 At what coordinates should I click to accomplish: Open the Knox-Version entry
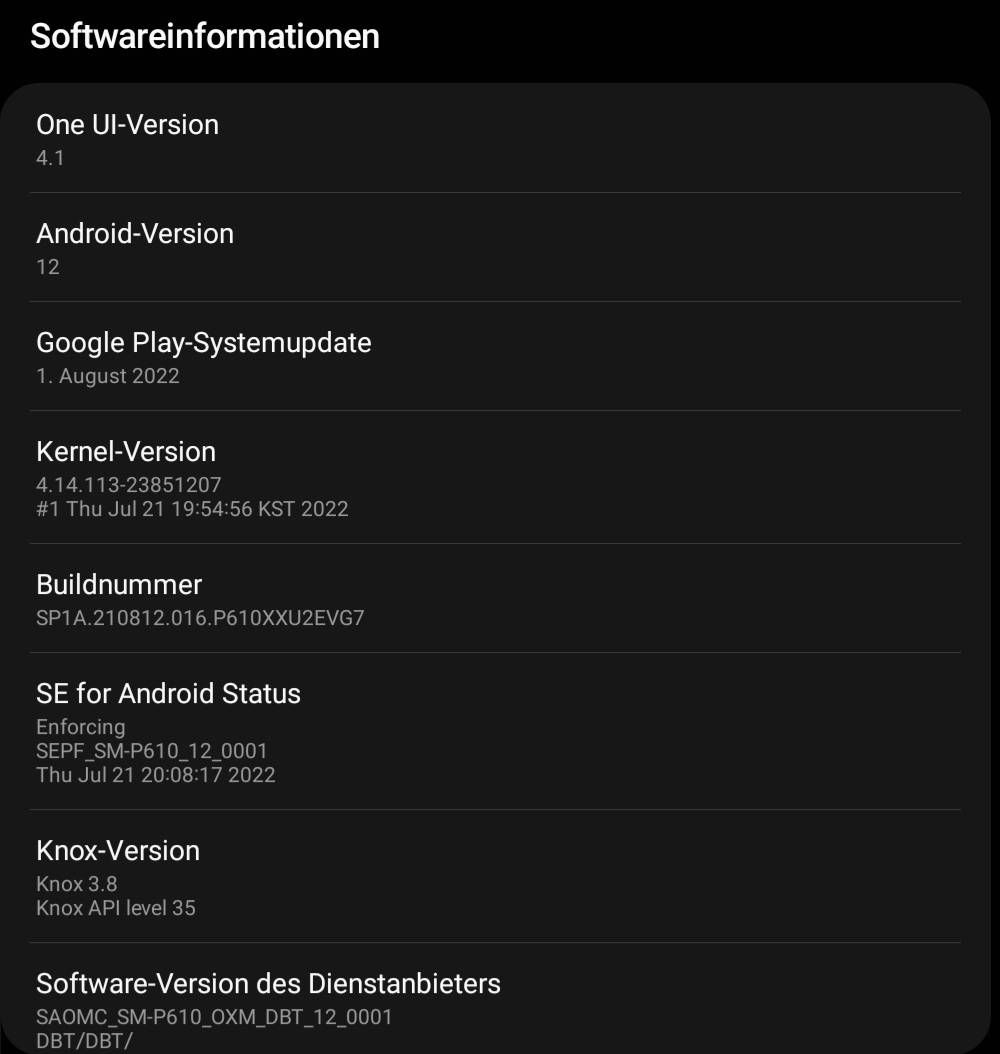[118, 850]
